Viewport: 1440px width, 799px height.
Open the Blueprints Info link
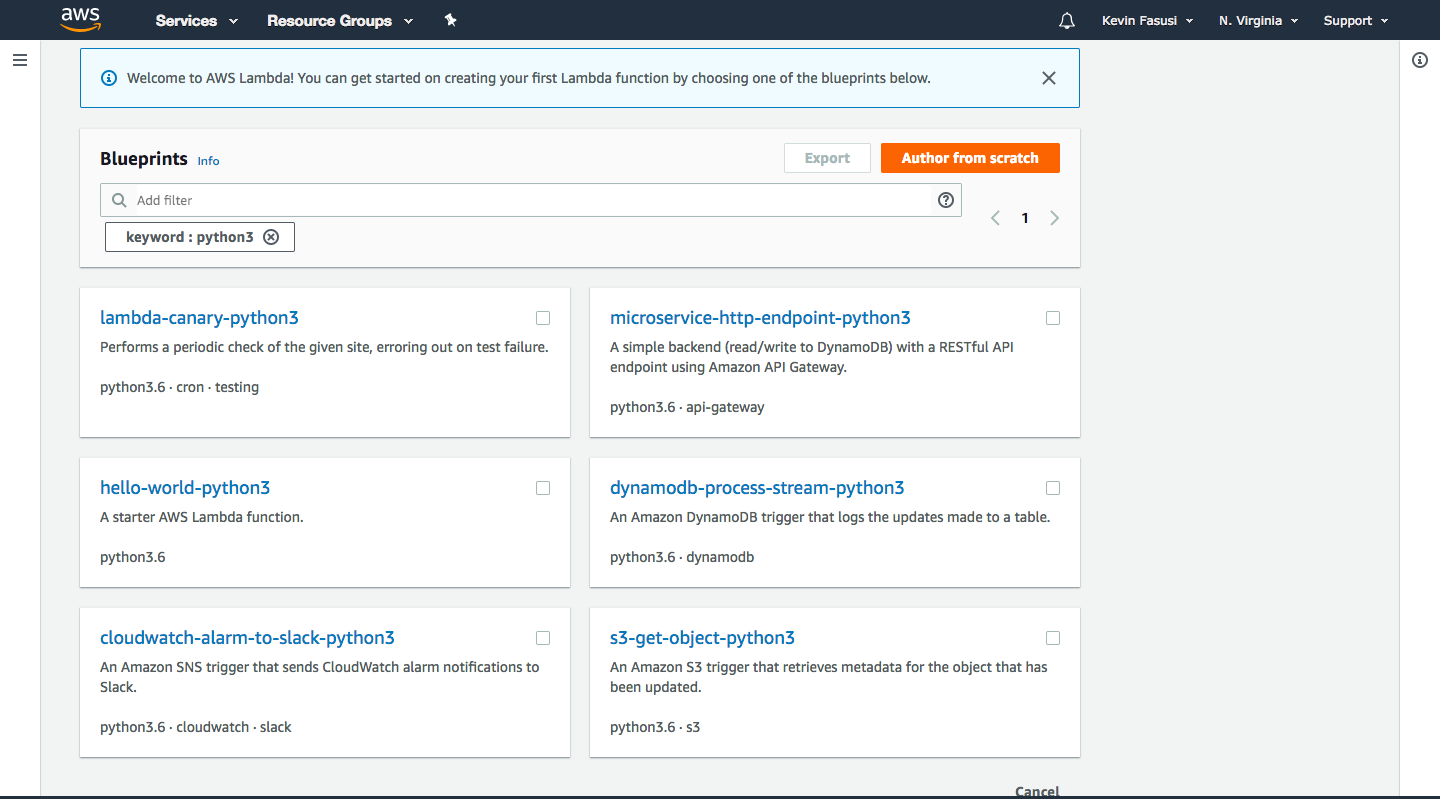208,161
